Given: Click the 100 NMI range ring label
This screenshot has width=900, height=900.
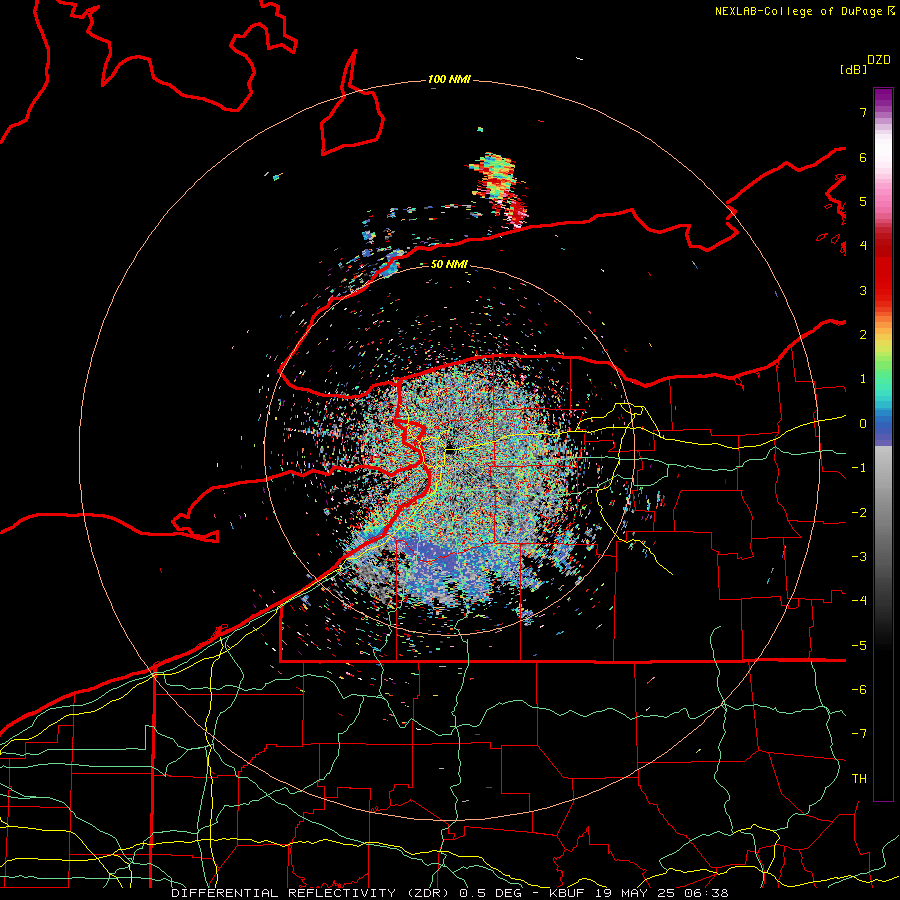Looking at the screenshot, I should coord(449,79).
